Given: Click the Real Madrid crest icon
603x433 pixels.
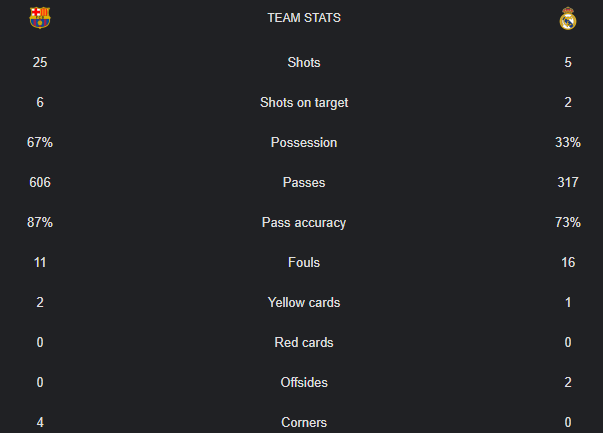Looking at the screenshot, I should point(568,18).
